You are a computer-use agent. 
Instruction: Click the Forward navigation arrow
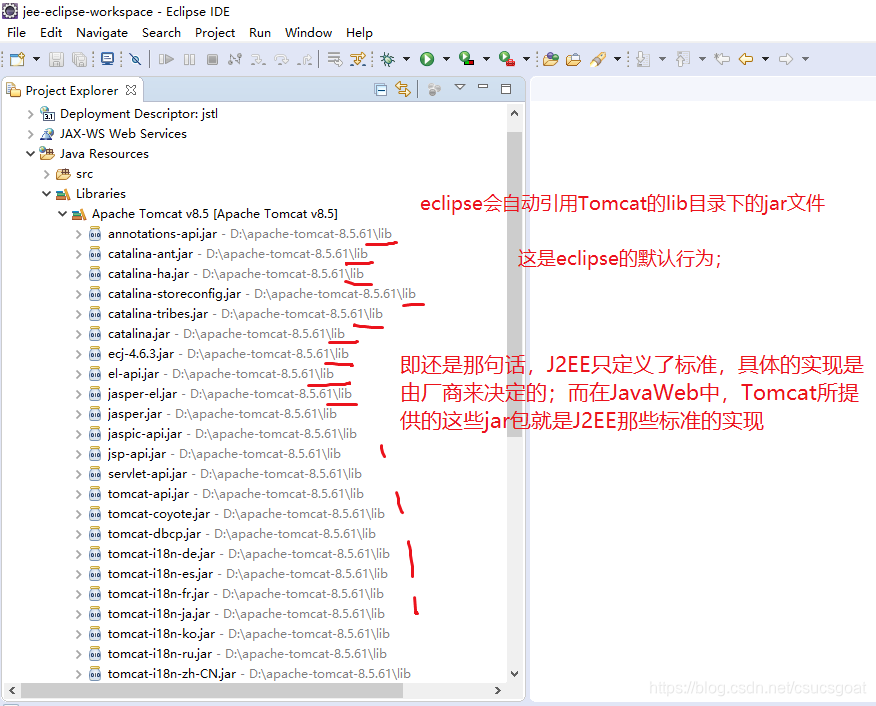pos(785,59)
